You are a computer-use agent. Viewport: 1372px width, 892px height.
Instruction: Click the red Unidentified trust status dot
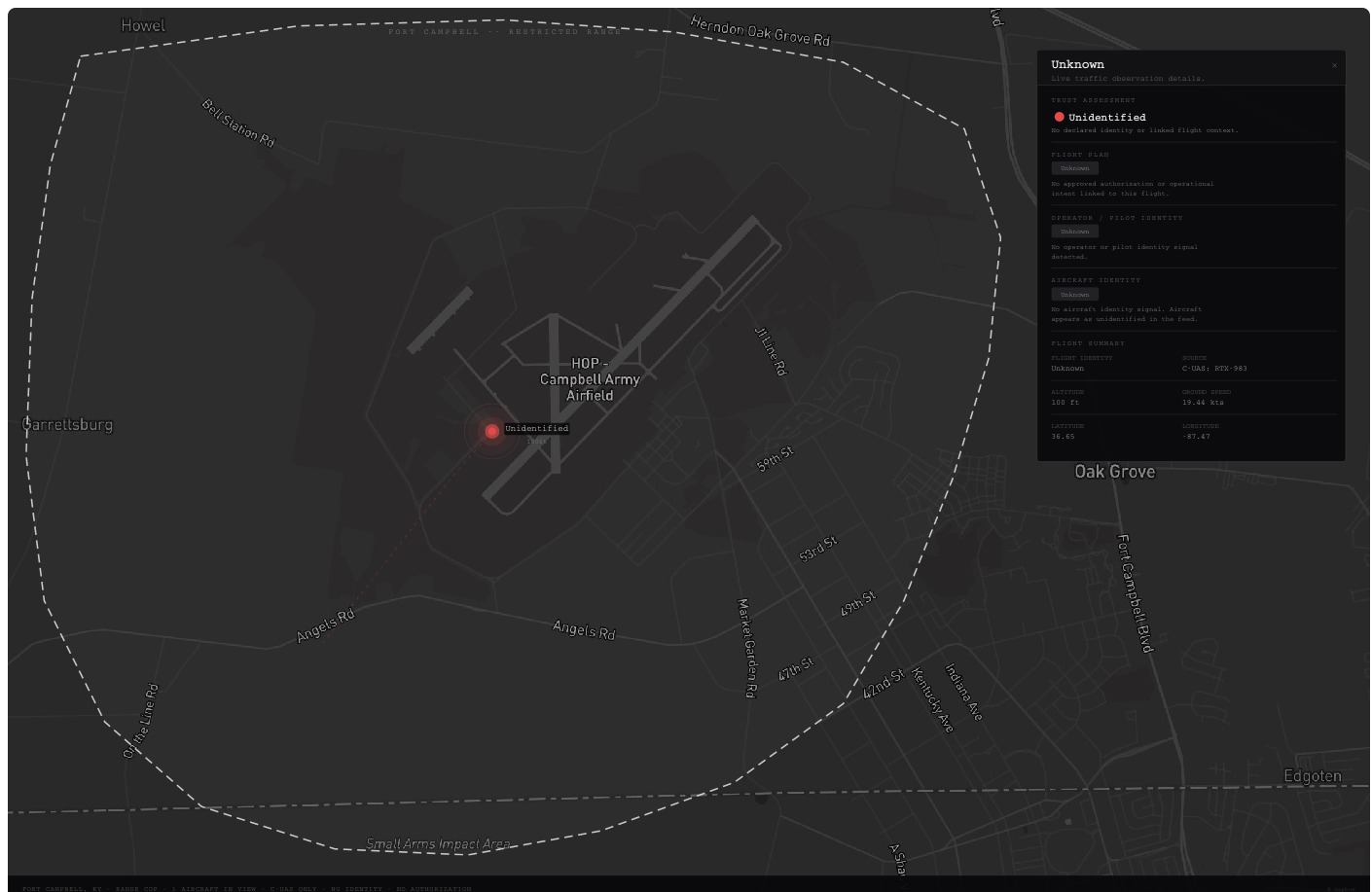pos(1059,117)
